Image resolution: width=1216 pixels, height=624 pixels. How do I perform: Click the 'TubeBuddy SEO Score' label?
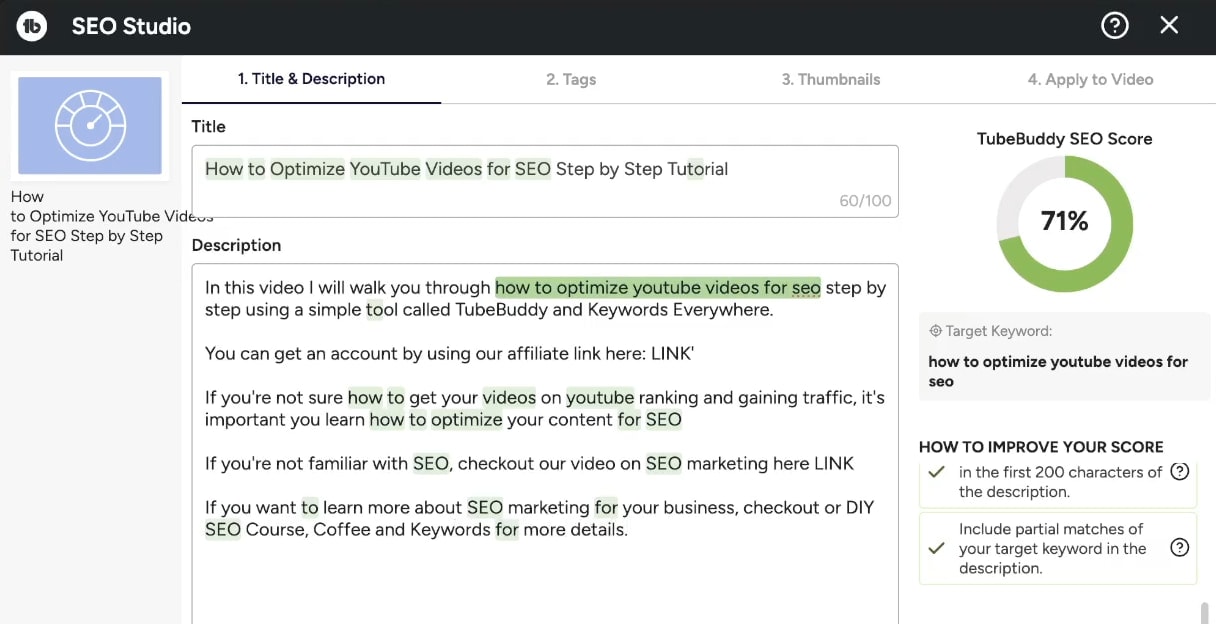pos(1064,139)
